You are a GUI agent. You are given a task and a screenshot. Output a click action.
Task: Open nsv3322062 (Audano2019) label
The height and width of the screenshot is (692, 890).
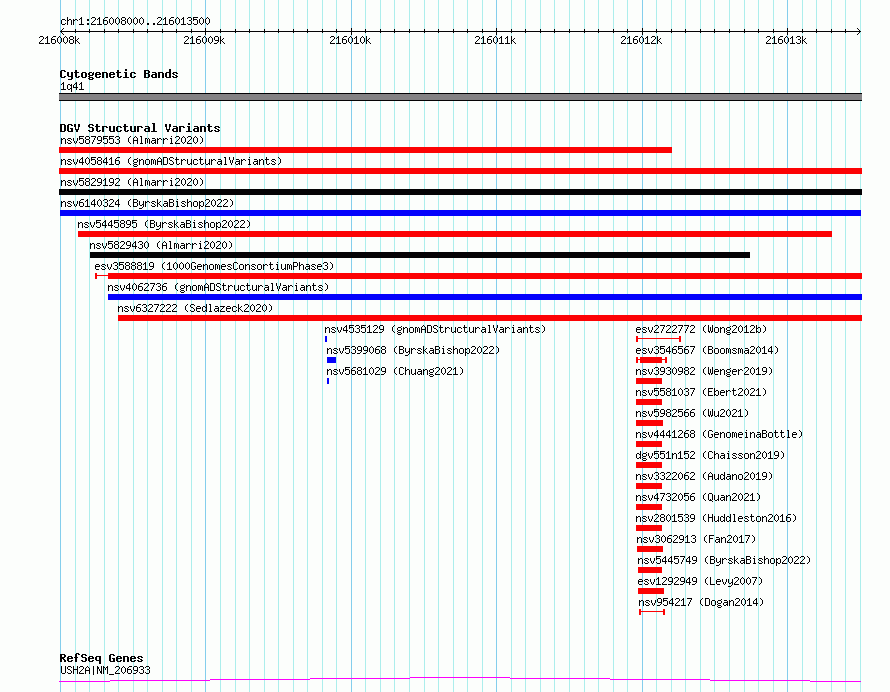coord(704,476)
